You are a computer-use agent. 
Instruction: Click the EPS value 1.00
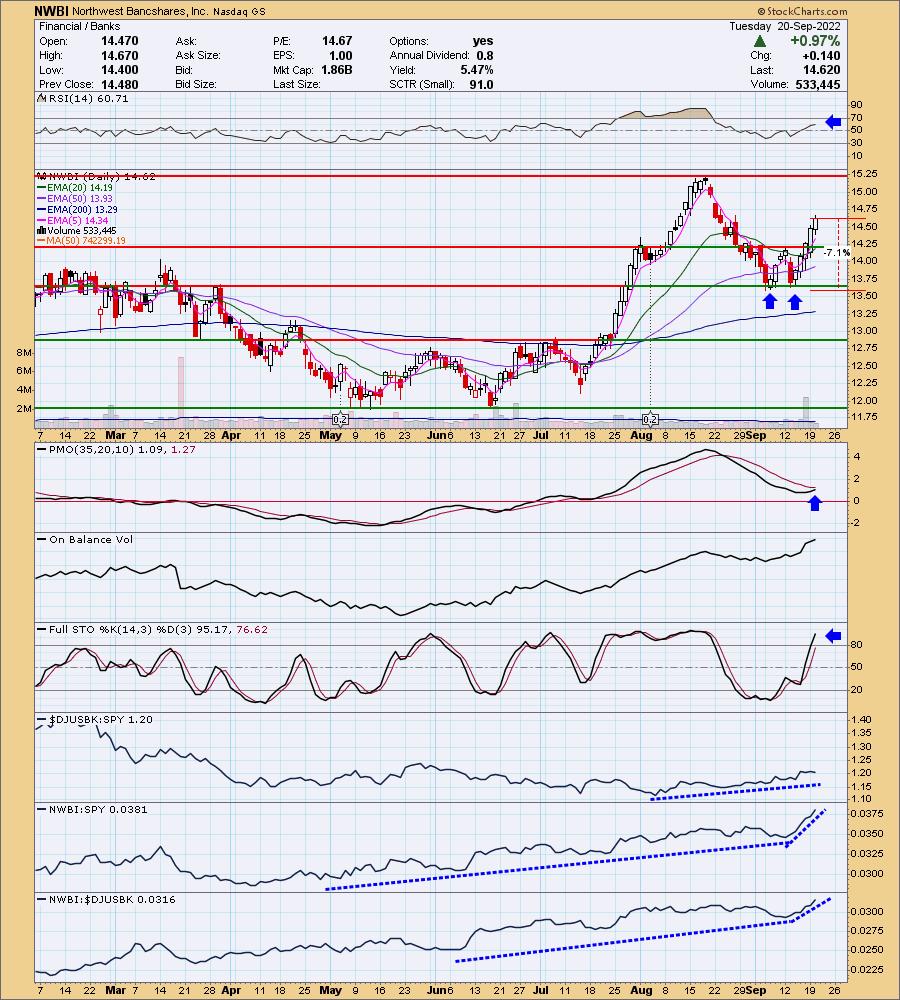pos(341,55)
